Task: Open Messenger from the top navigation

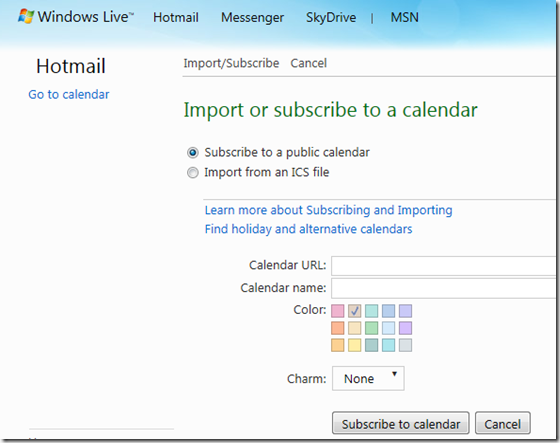Action: pos(252,17)
